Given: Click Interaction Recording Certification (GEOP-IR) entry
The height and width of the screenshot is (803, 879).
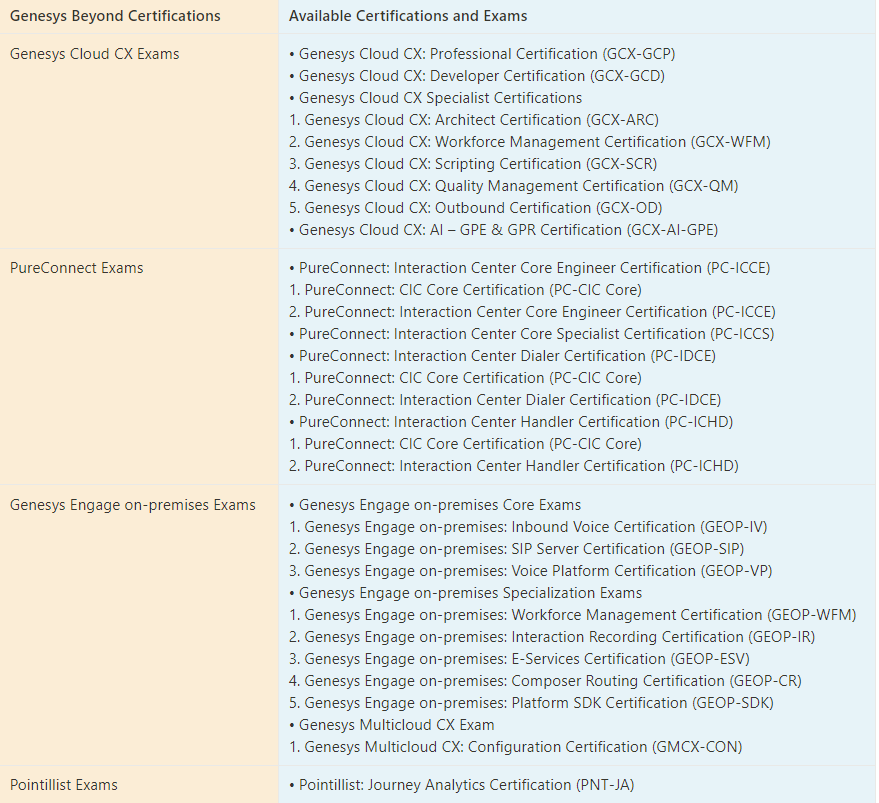Looking at the screenshot, I should 552,636.
